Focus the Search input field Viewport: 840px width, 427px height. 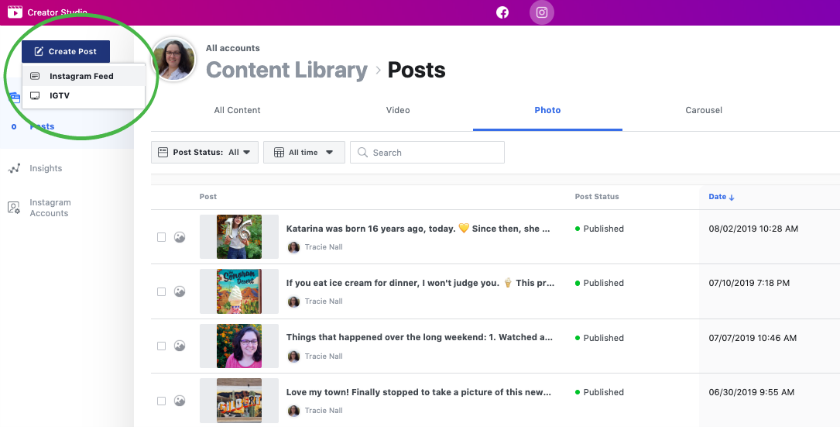tap(428, 153)
